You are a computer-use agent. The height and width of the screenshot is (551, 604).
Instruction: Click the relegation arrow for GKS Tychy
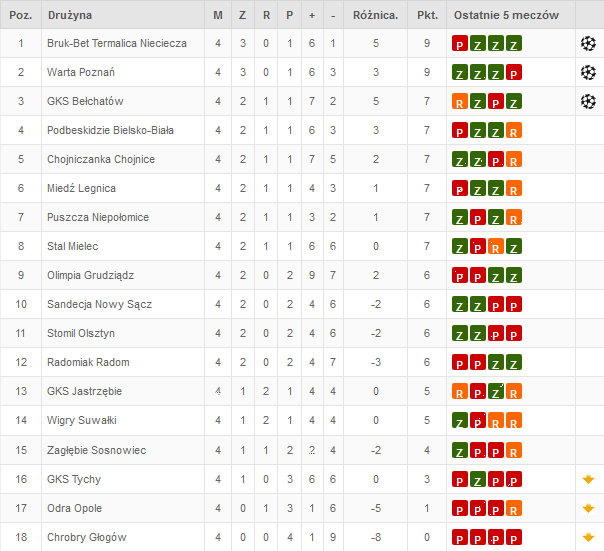pyautogui.click(x=588, y=479)
